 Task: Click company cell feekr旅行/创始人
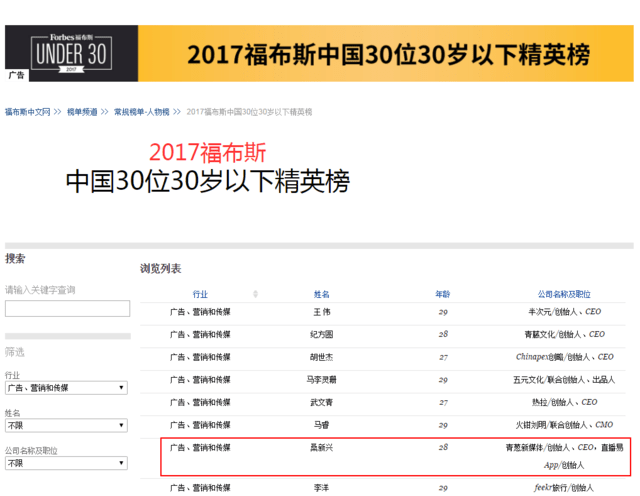point(564,488)
